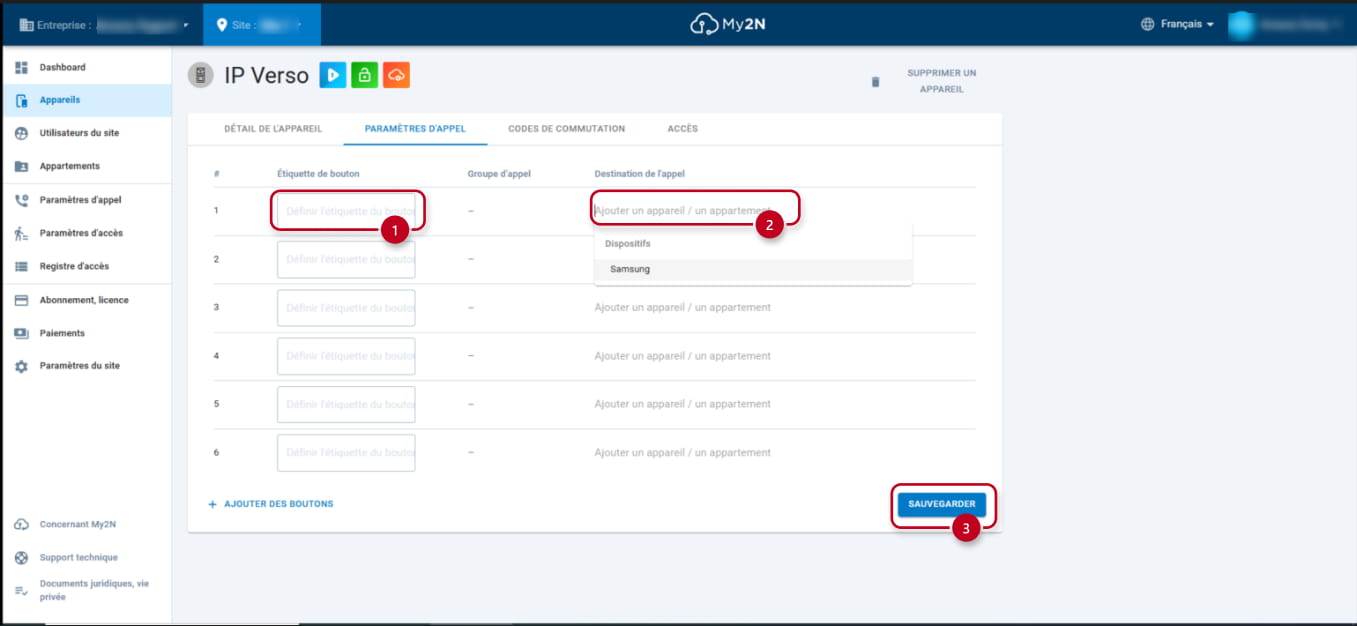Open the Français language dropdown
The height and width of the screenshot is (626, 1357).
[1187, 24]
